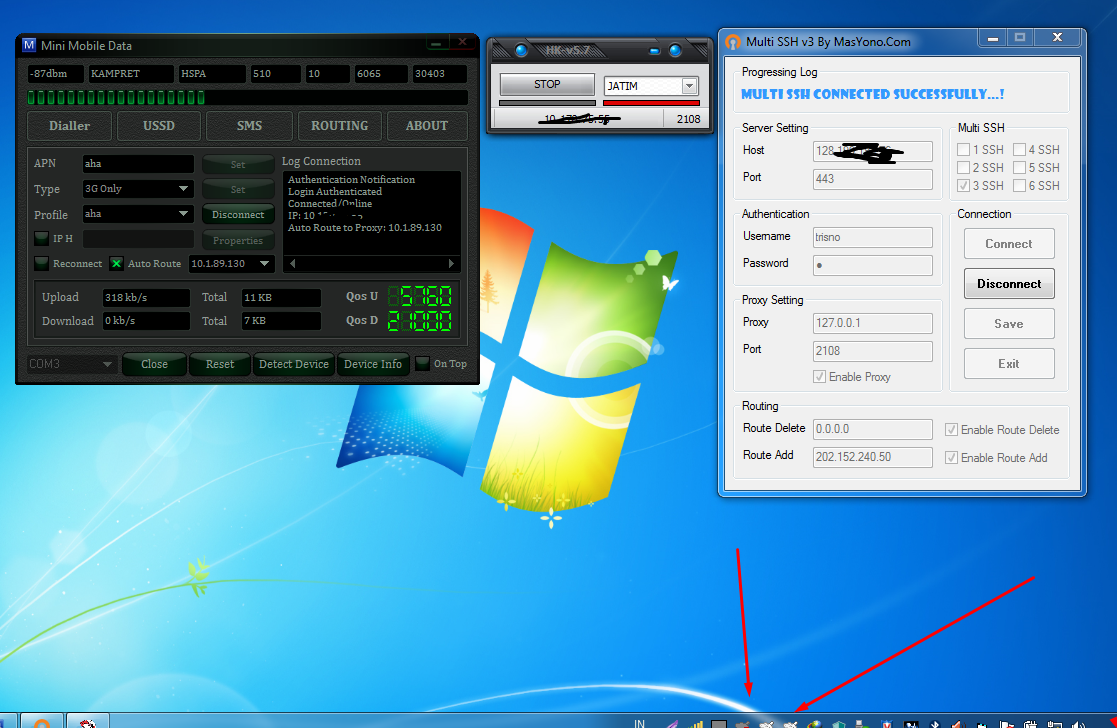Click the speaker volume icon in the tray
1117x728 pixels.
tap(1077, 724)
